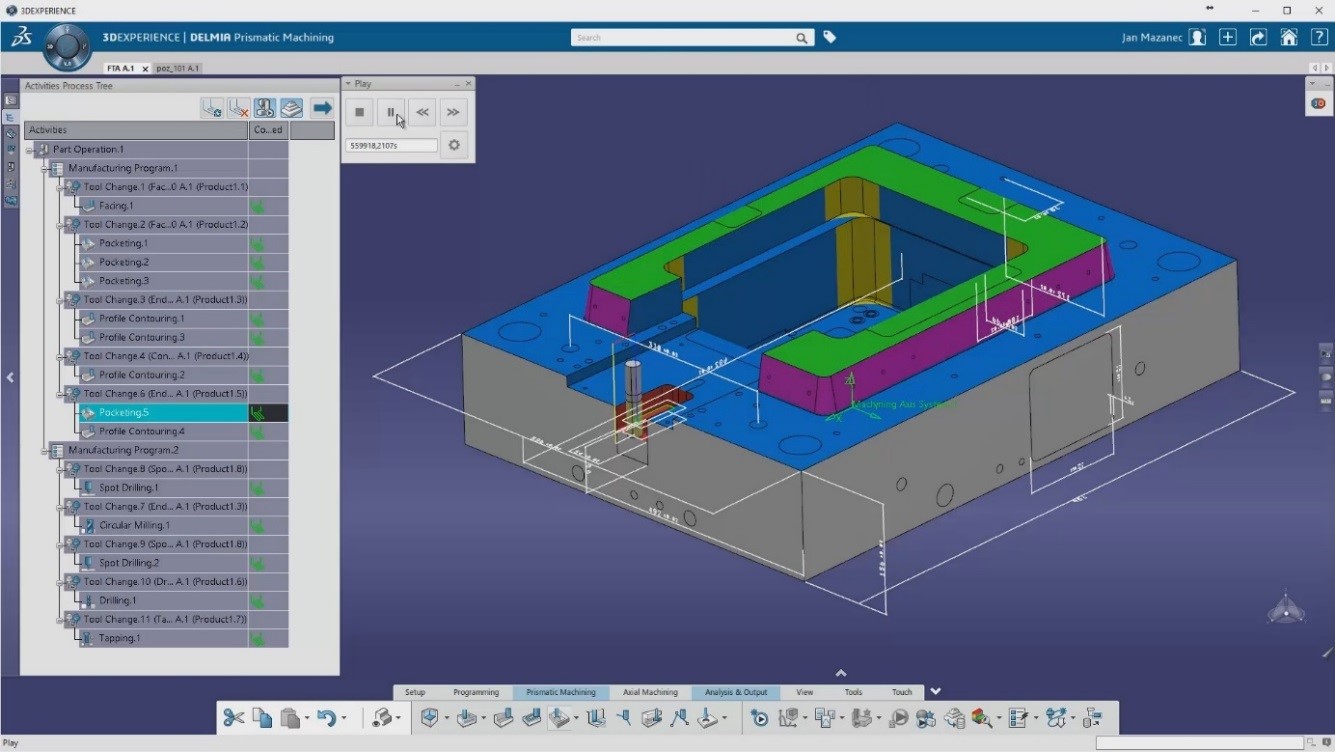The width and height of the screenshot is (1335, 752).
Task: Collapse Manufacturing Program.1 node
Action: click(45, 169)
